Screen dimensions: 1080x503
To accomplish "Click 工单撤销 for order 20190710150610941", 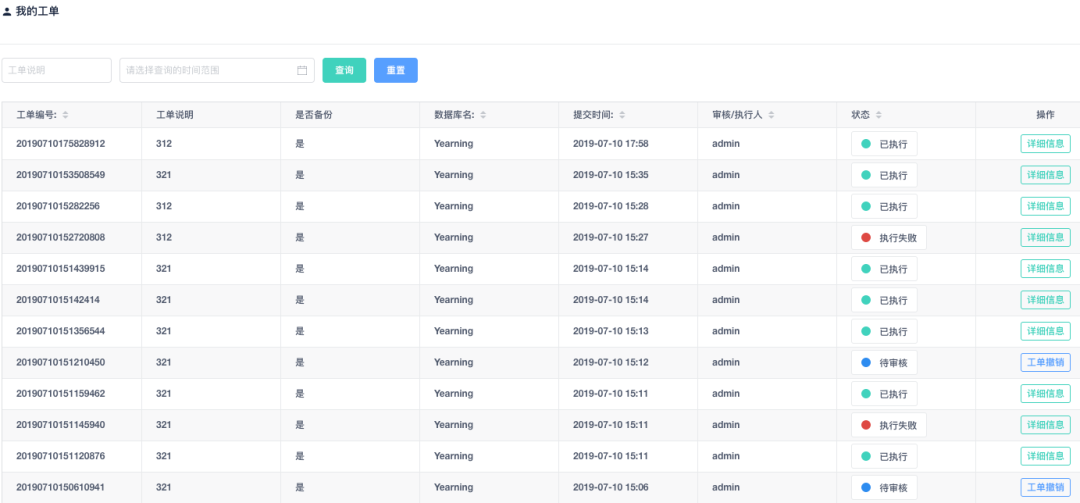I will (1046, 487).
